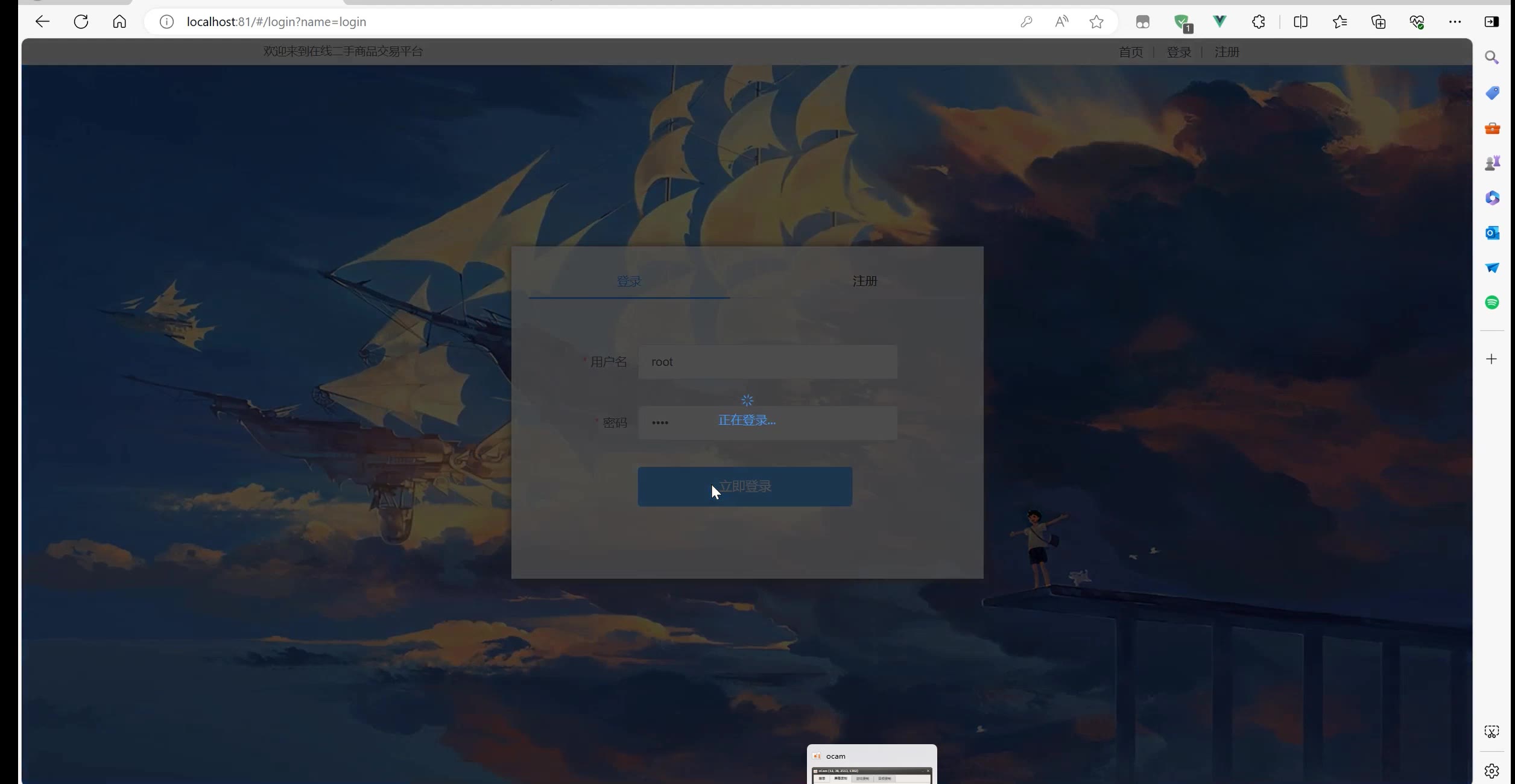Add this page to favorites star
Screen dimensions: 1515x784
[x=1096, y=22]
